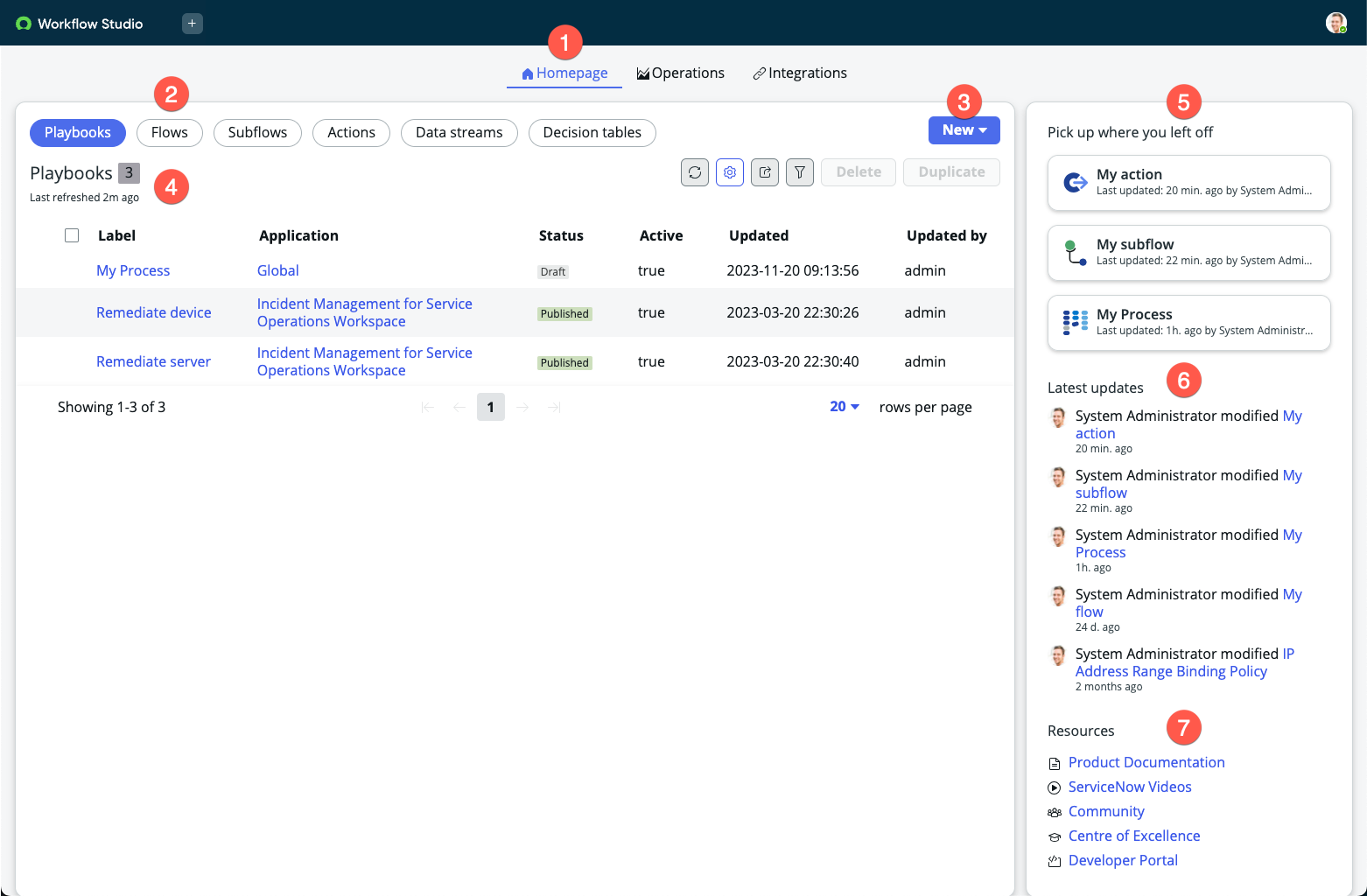This screenshot has width=1367, height=896.
Task: Open the Remediate device playbook
Action: pos(154,313)
